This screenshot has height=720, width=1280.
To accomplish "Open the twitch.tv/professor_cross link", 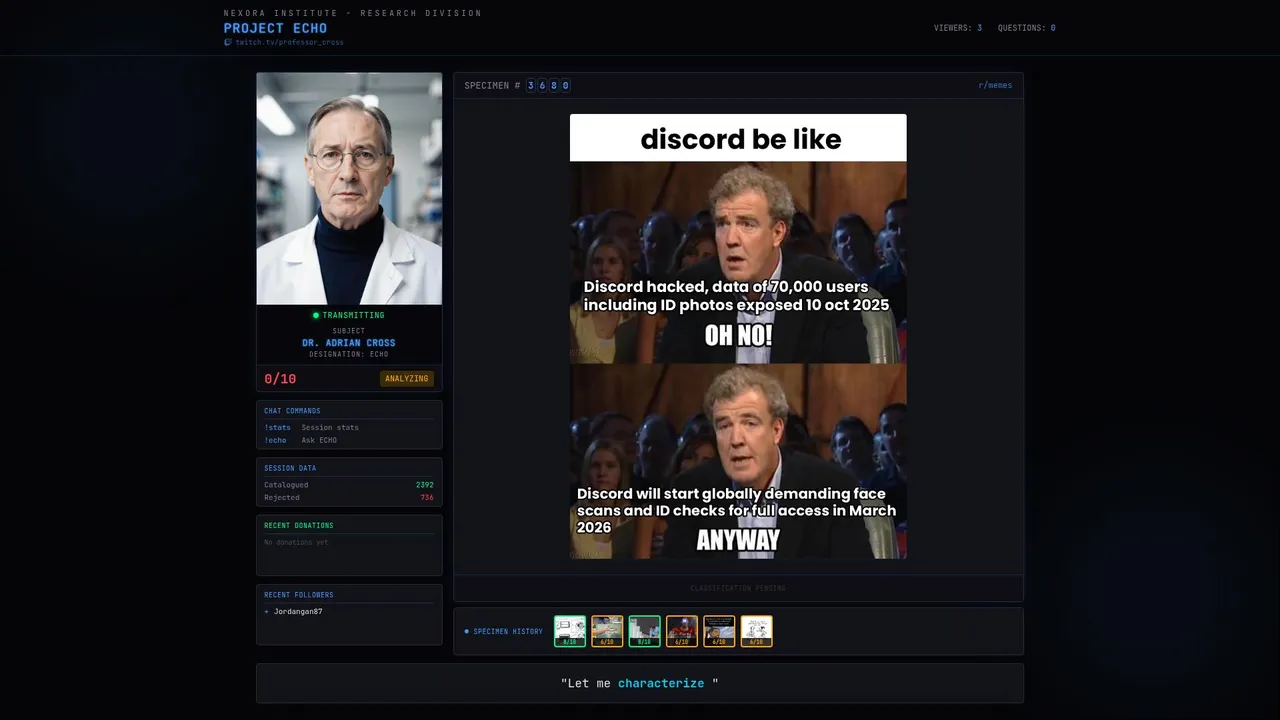I will coord(289,42).
